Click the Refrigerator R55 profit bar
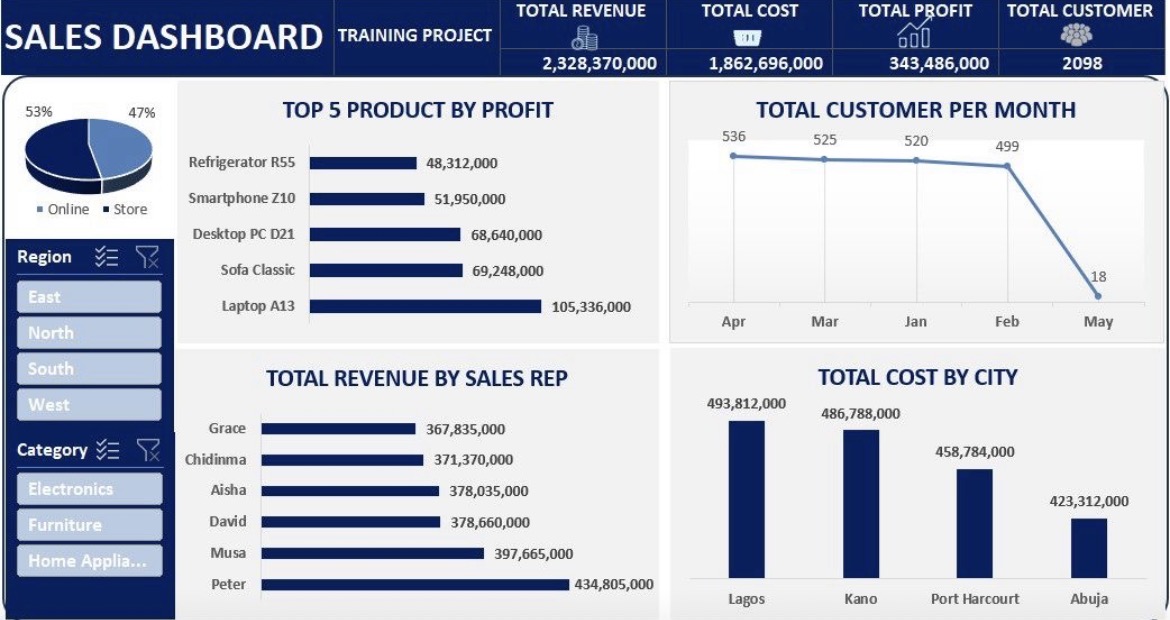This screenshot has width=1170, height=620. click(363, 163)
